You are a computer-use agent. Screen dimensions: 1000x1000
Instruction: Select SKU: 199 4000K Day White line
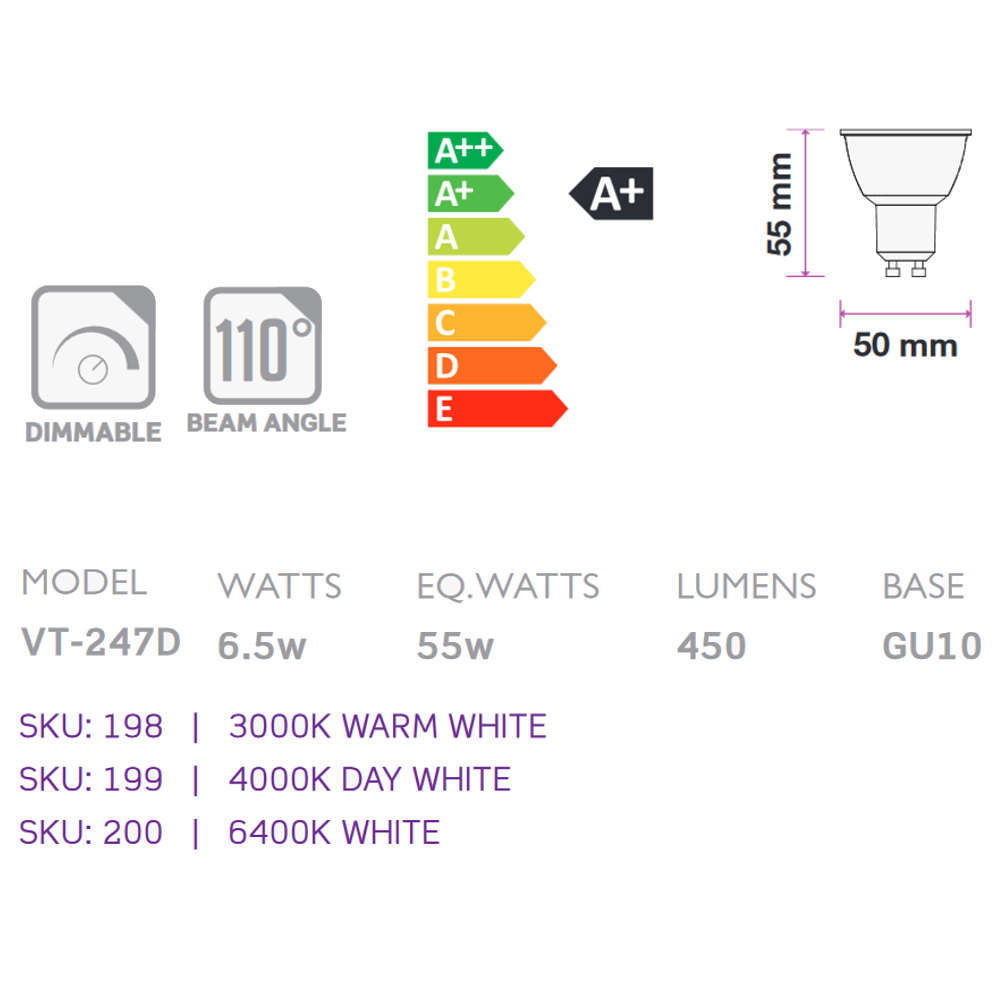click(x=265, y=779)
